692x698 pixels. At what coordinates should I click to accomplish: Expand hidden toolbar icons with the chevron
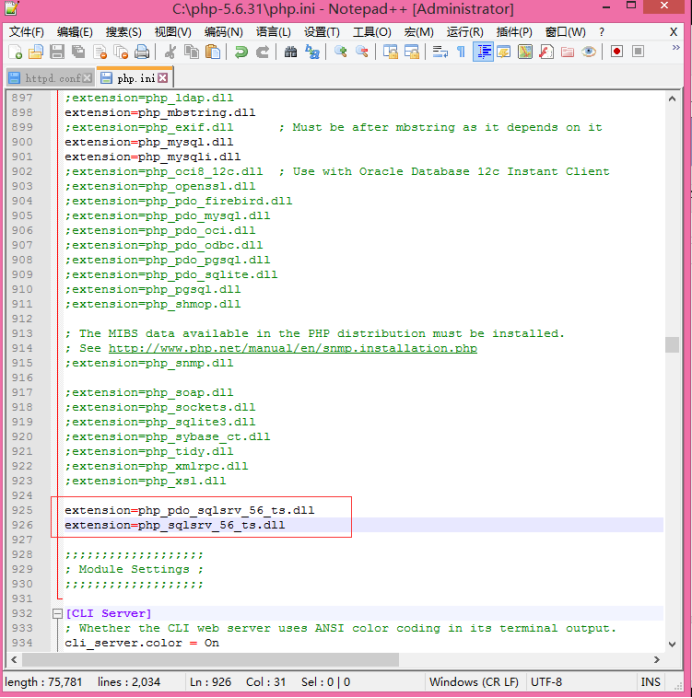[x=676, y=47]
